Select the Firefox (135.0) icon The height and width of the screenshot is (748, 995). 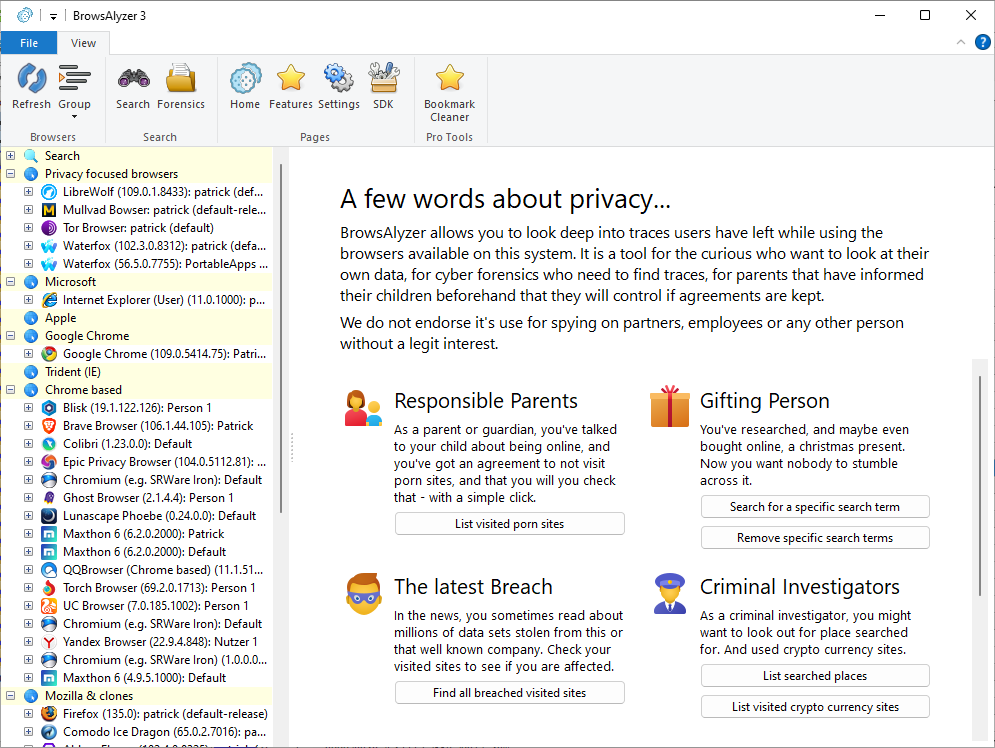pyautogui.click(x=49, y=714)
